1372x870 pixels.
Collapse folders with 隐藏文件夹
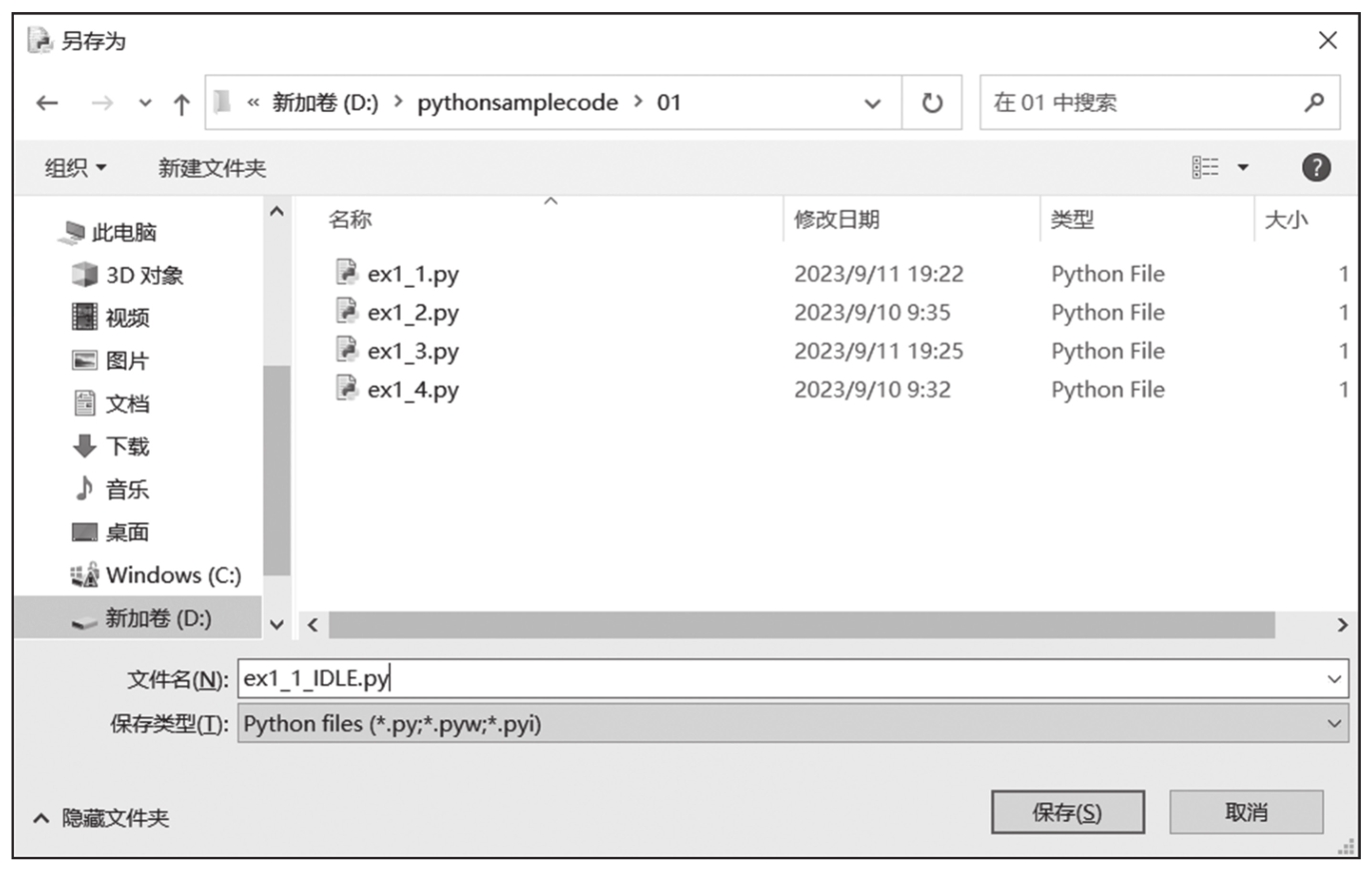tap(101, 818)
